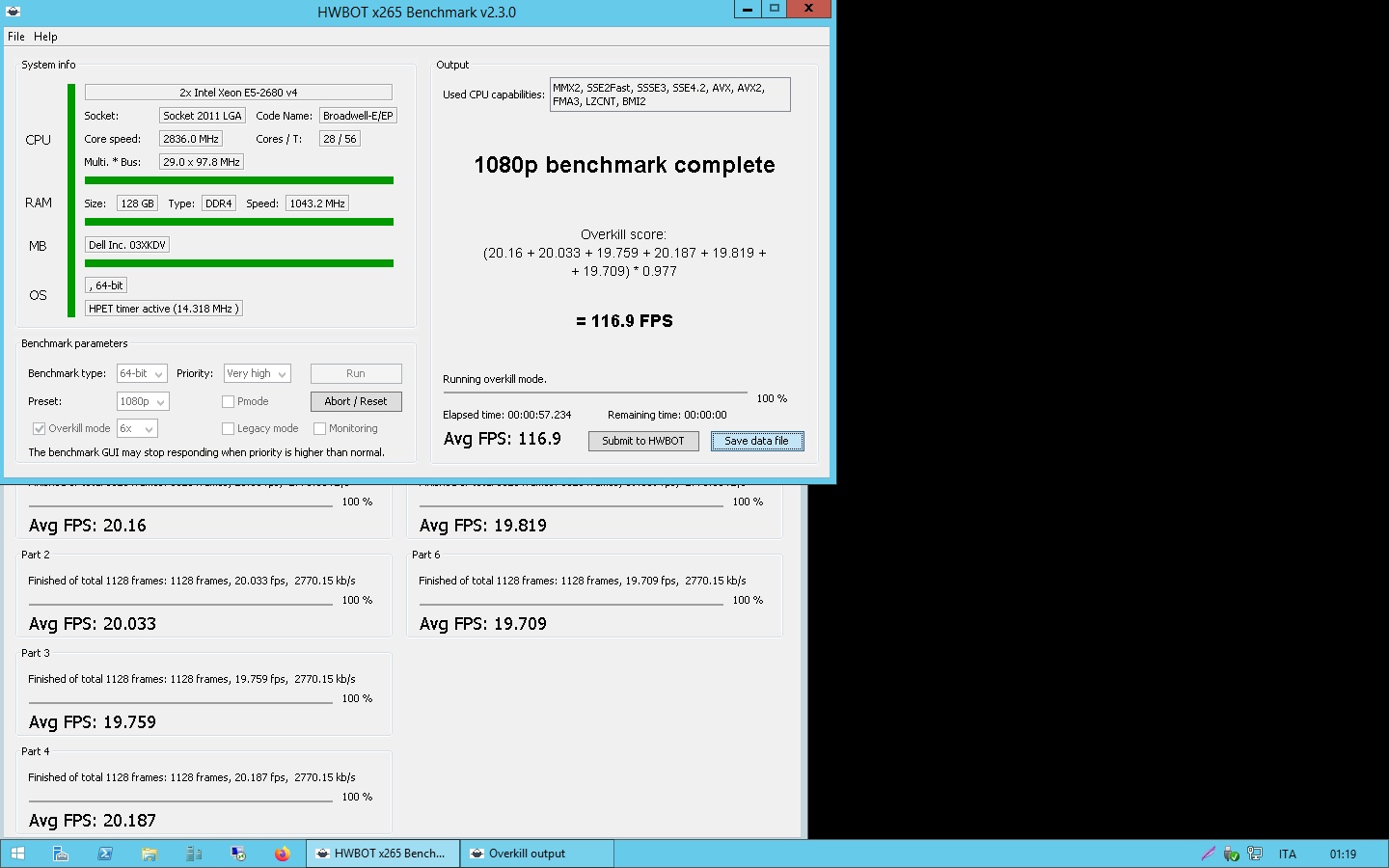Click 'Avg FPS: 20.033' in Part 2

pyautogui.click(x=93, y=624)
